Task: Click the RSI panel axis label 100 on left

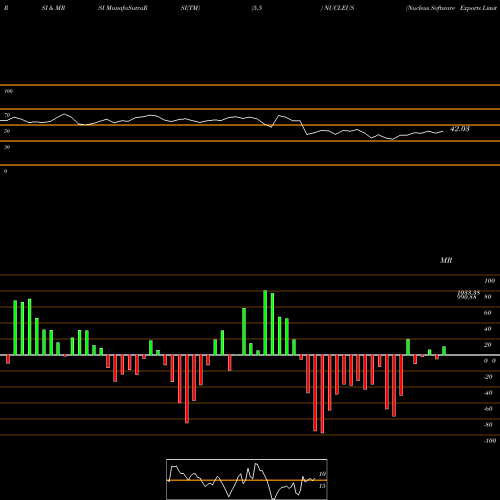Action: tap(8, 91)
